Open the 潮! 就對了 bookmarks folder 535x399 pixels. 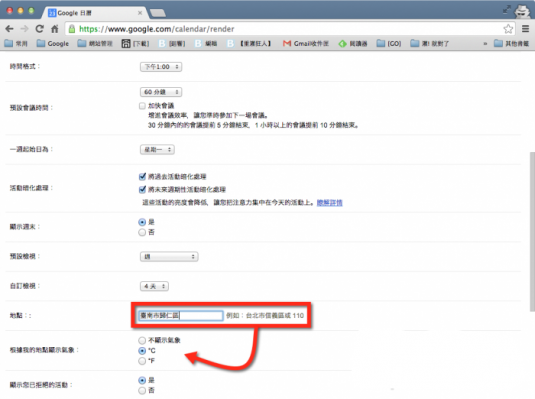point(430,43)
